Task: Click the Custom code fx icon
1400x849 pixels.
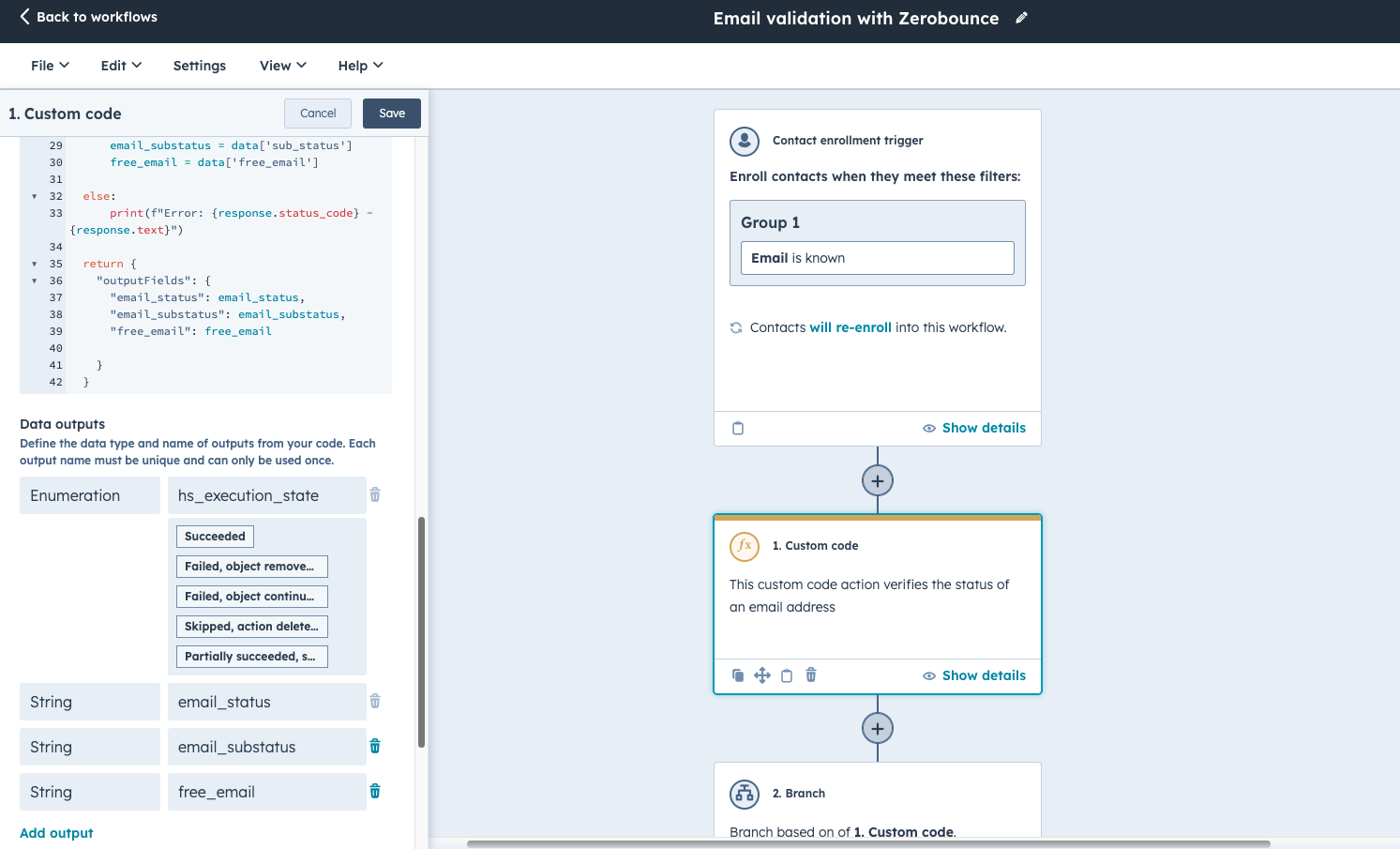Action: tap(745, 546)
